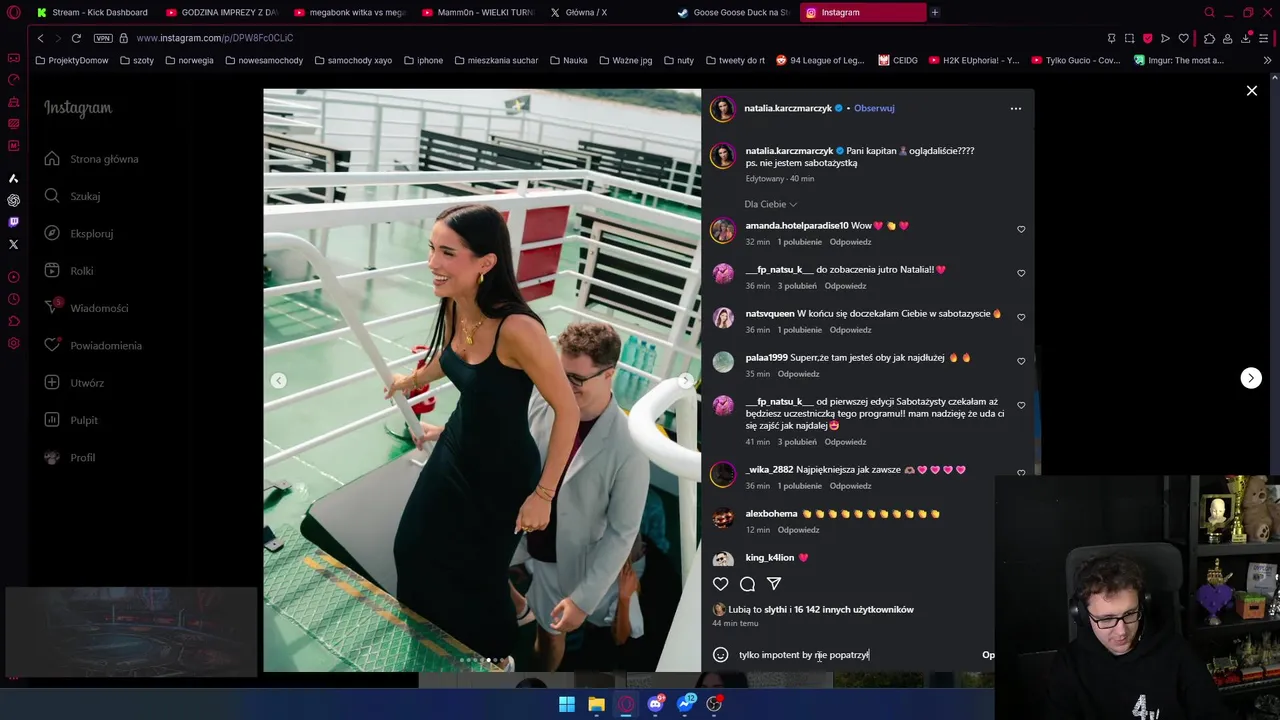
Task: Open Szukaj in Instagram sidebar
Action: click(73, 196)
